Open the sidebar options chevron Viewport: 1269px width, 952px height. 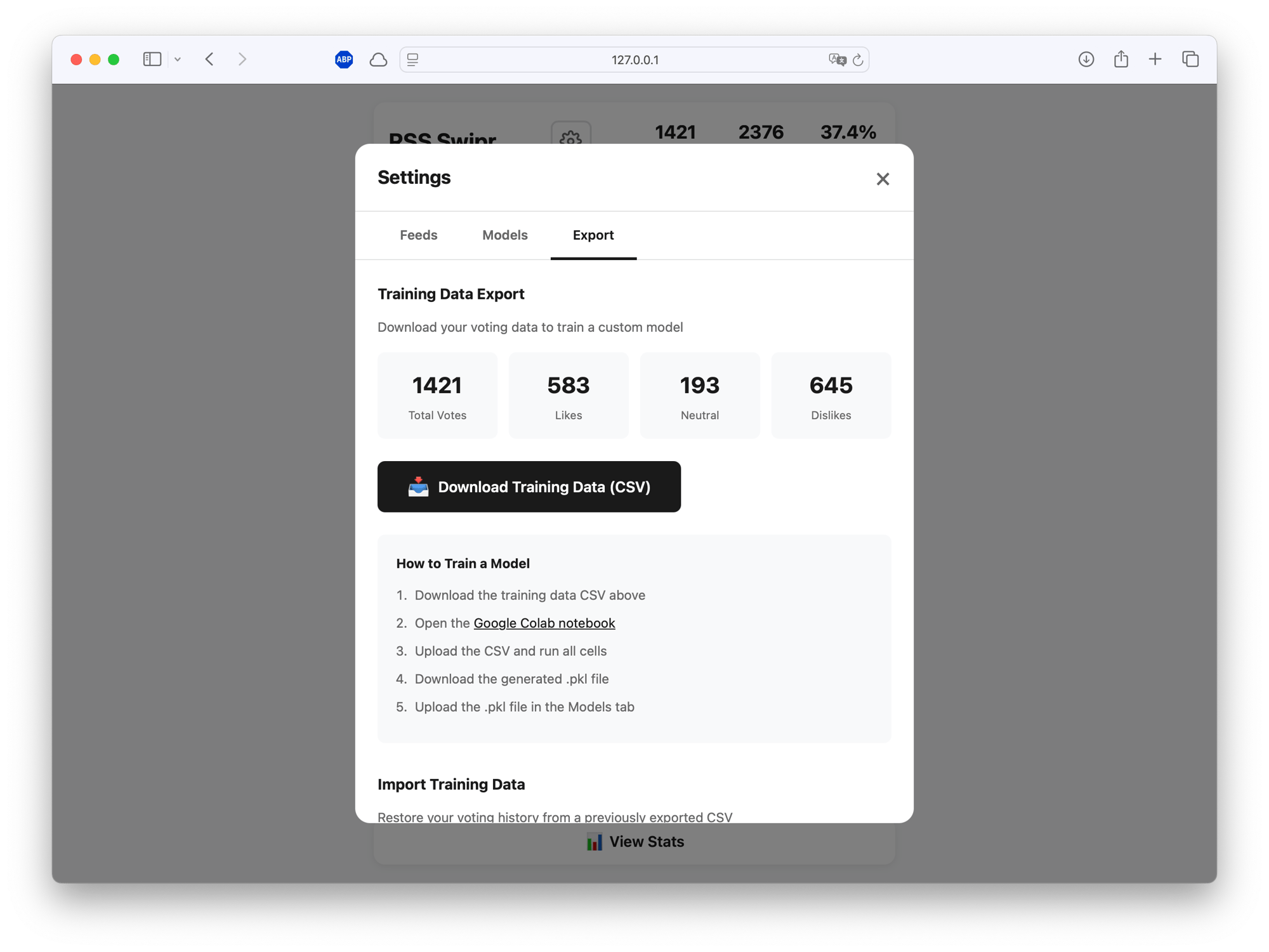tap(177, 60)
